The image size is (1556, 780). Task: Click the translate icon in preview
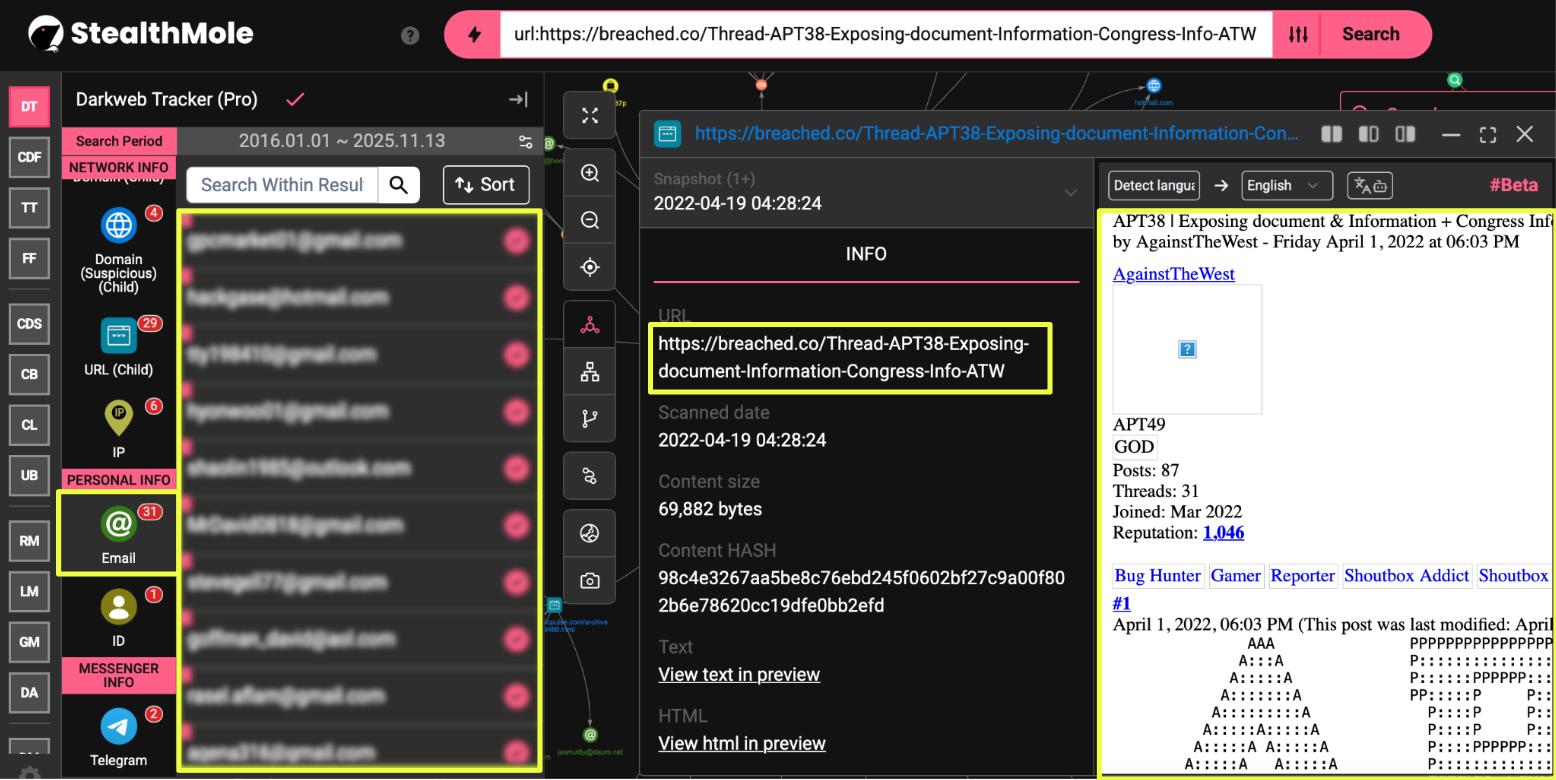[1369, 185]
